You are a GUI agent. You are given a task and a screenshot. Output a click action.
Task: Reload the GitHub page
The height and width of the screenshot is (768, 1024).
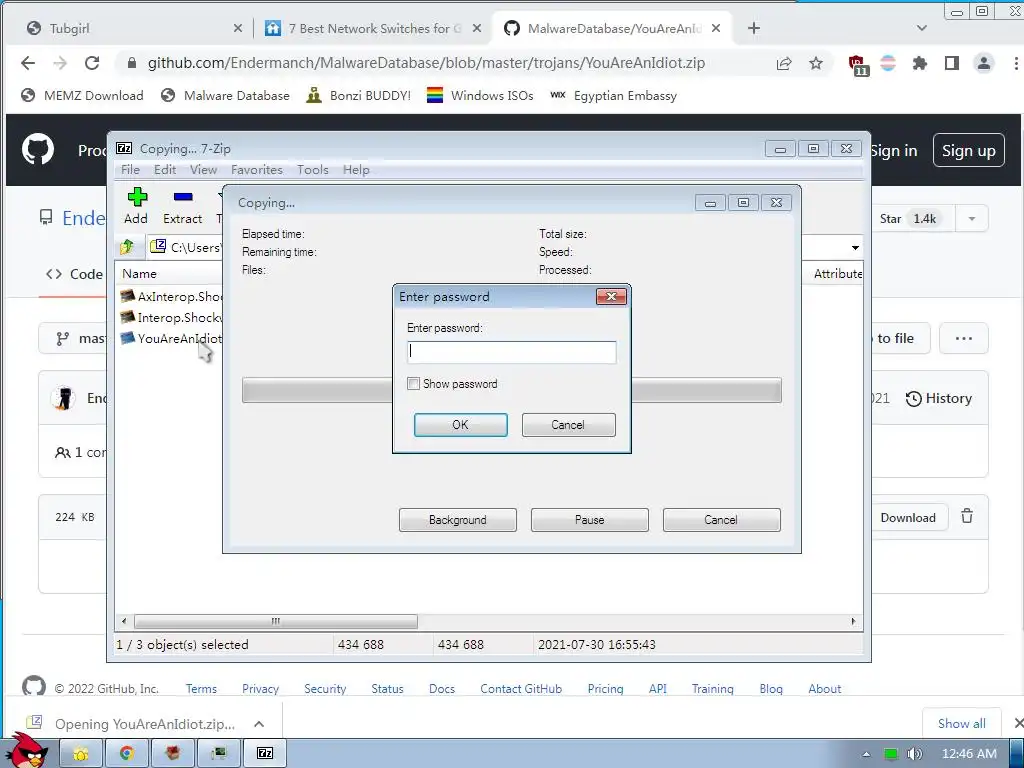coord(92,63)
